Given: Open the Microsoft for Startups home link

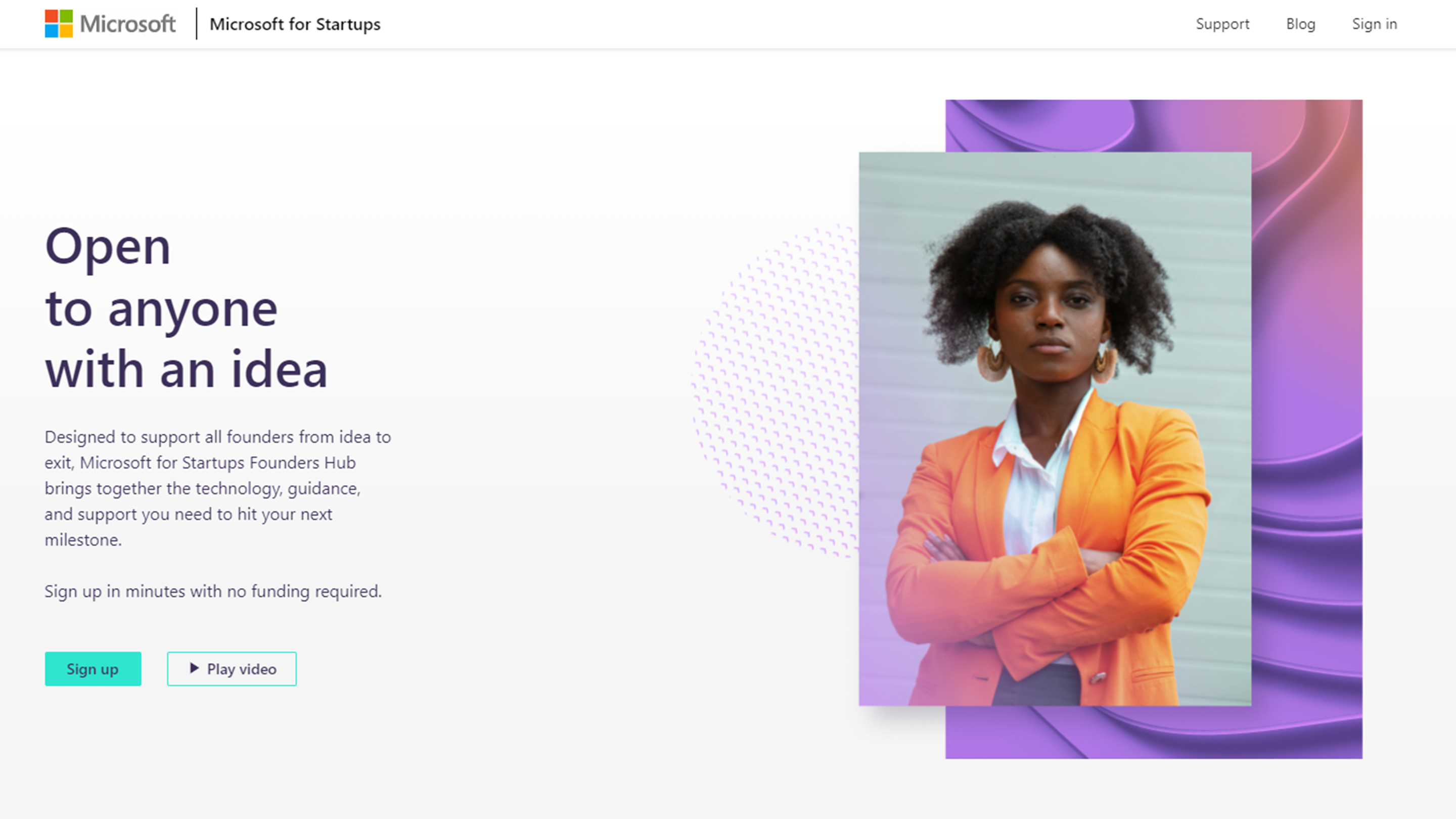Looking at the screenshot, I should 294,24.
